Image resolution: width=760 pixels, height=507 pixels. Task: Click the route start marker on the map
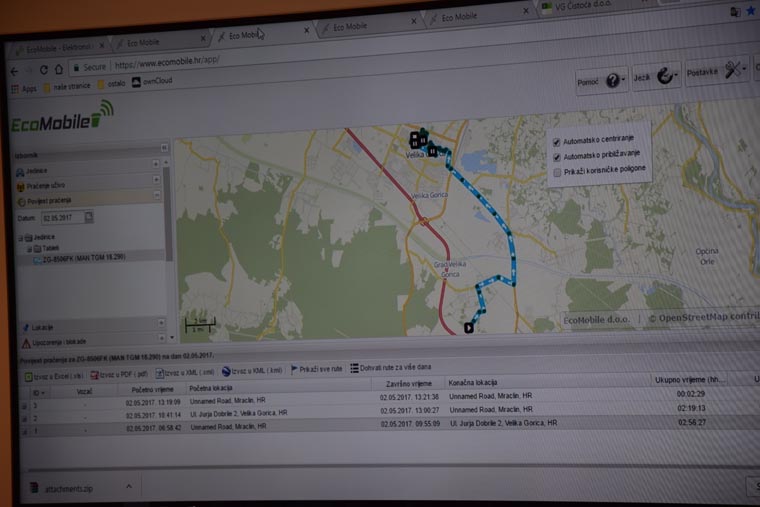(469, 328)
